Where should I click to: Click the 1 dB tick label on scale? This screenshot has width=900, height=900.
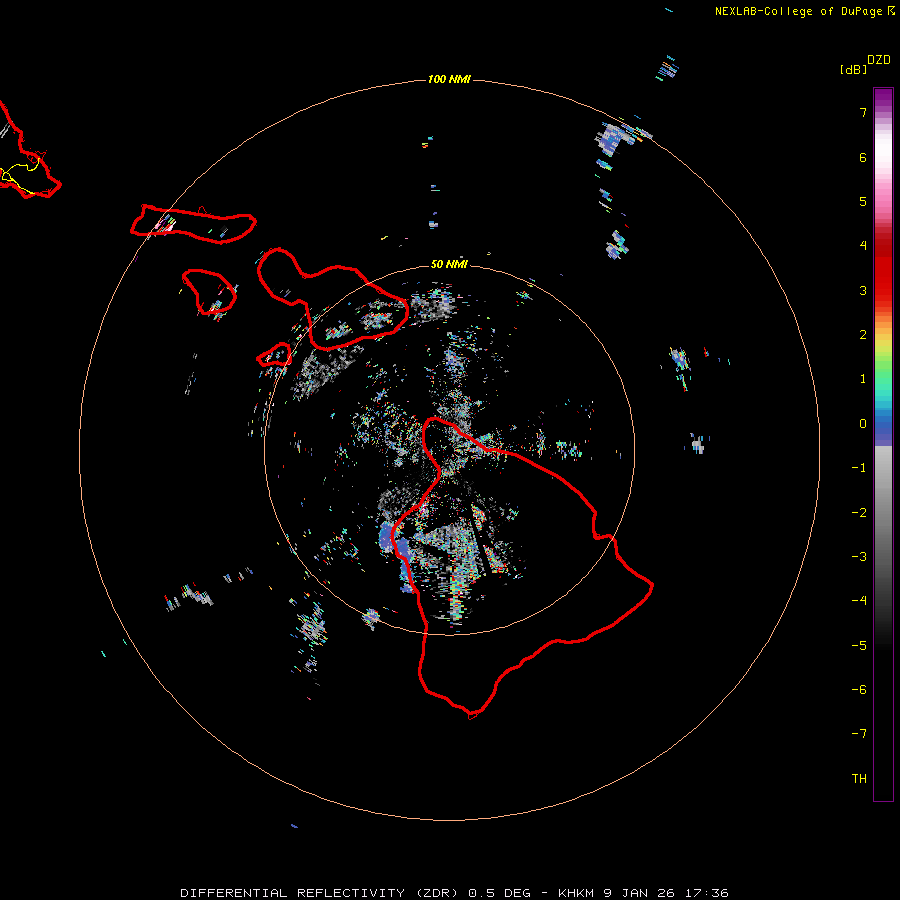click(863, 379)
